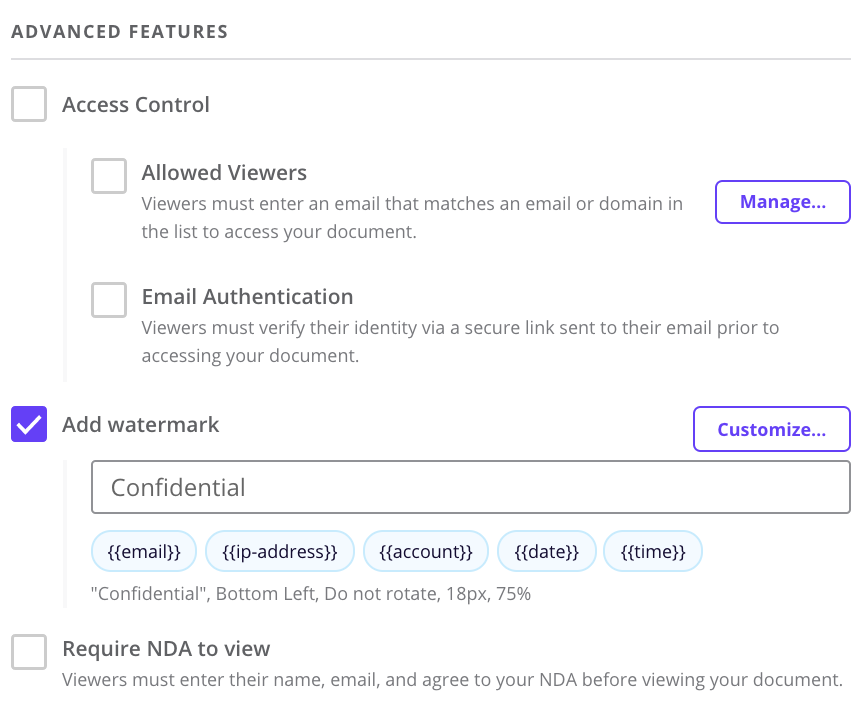Screen dimensions: 858x721
Task: Click the Require NDA to view label
Action: tap(166, 649)
